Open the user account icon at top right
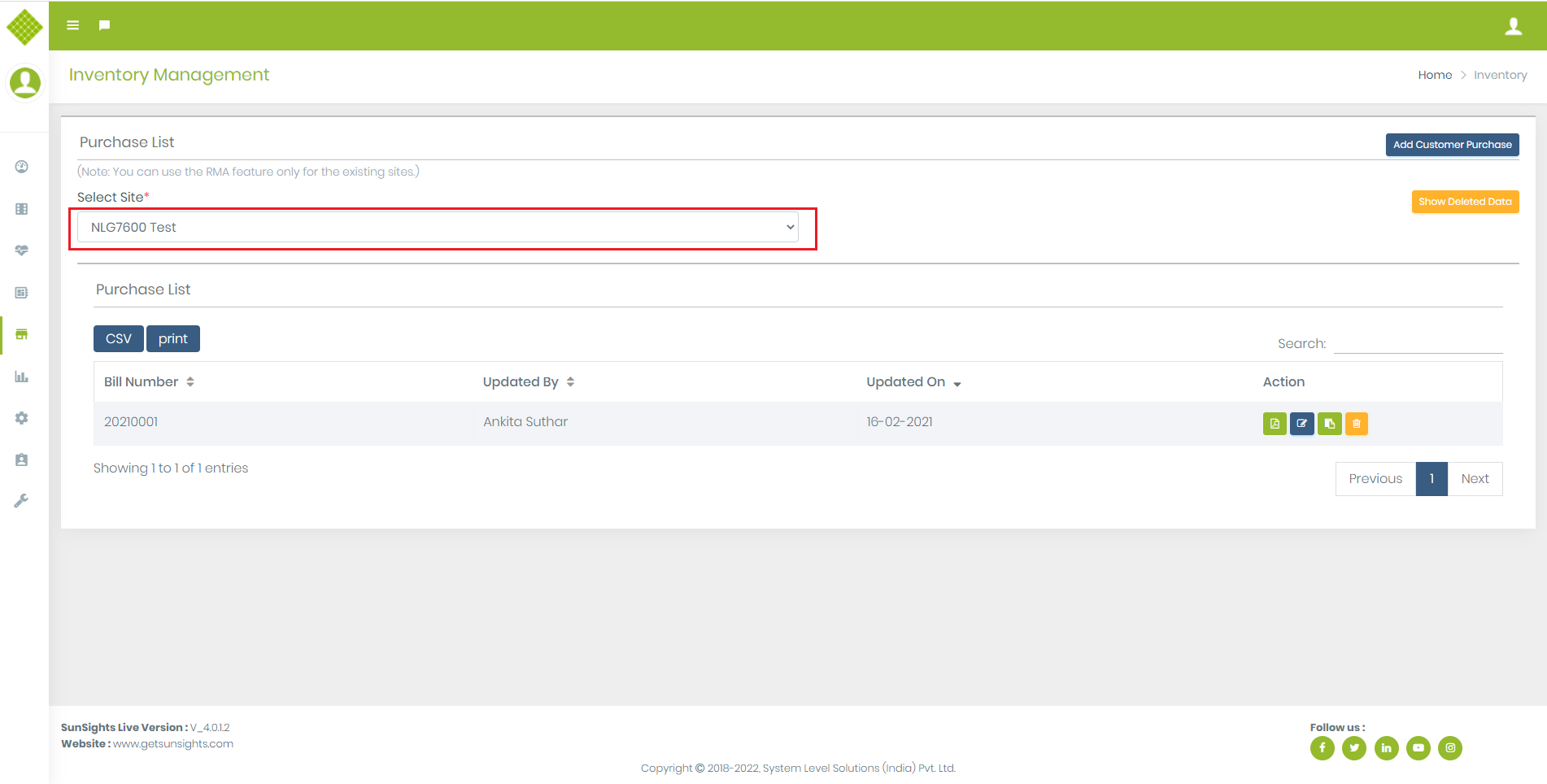1547x784 pixels. (x=1514, y=25)
